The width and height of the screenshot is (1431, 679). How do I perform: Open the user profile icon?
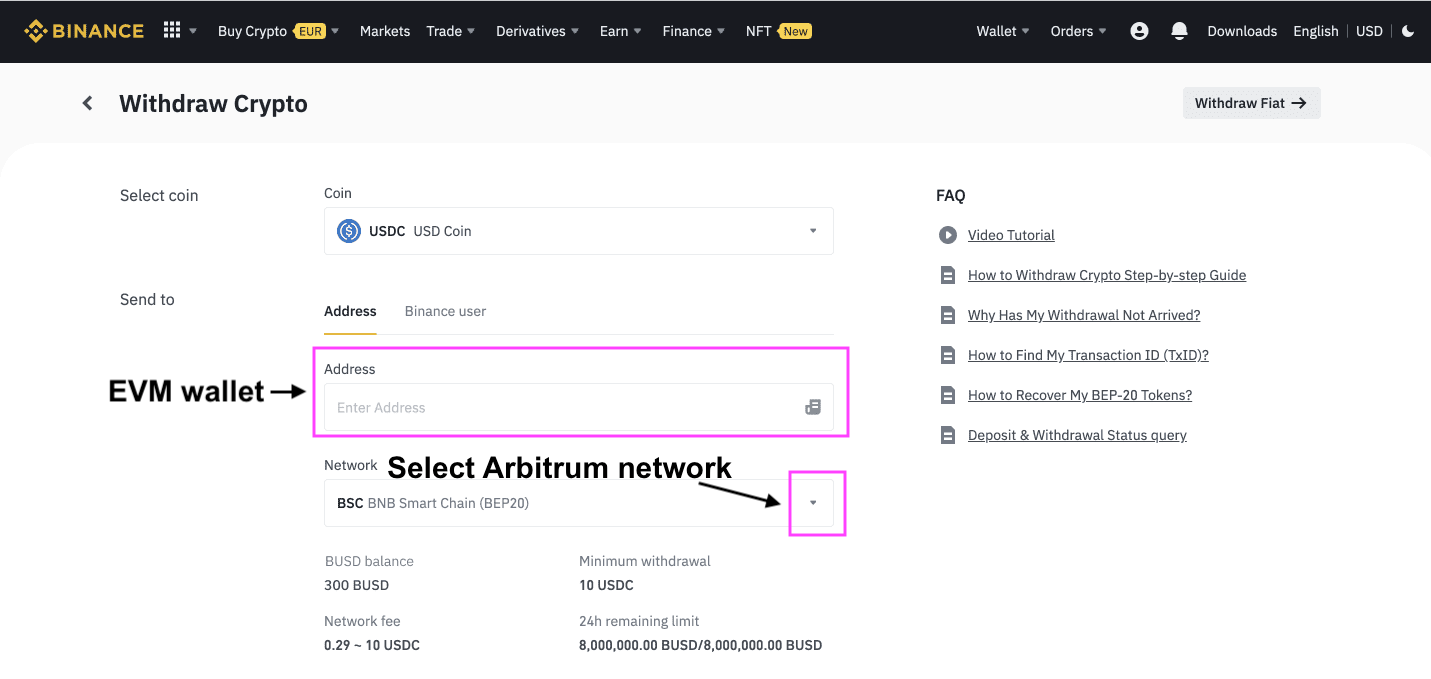[1139, 31]
